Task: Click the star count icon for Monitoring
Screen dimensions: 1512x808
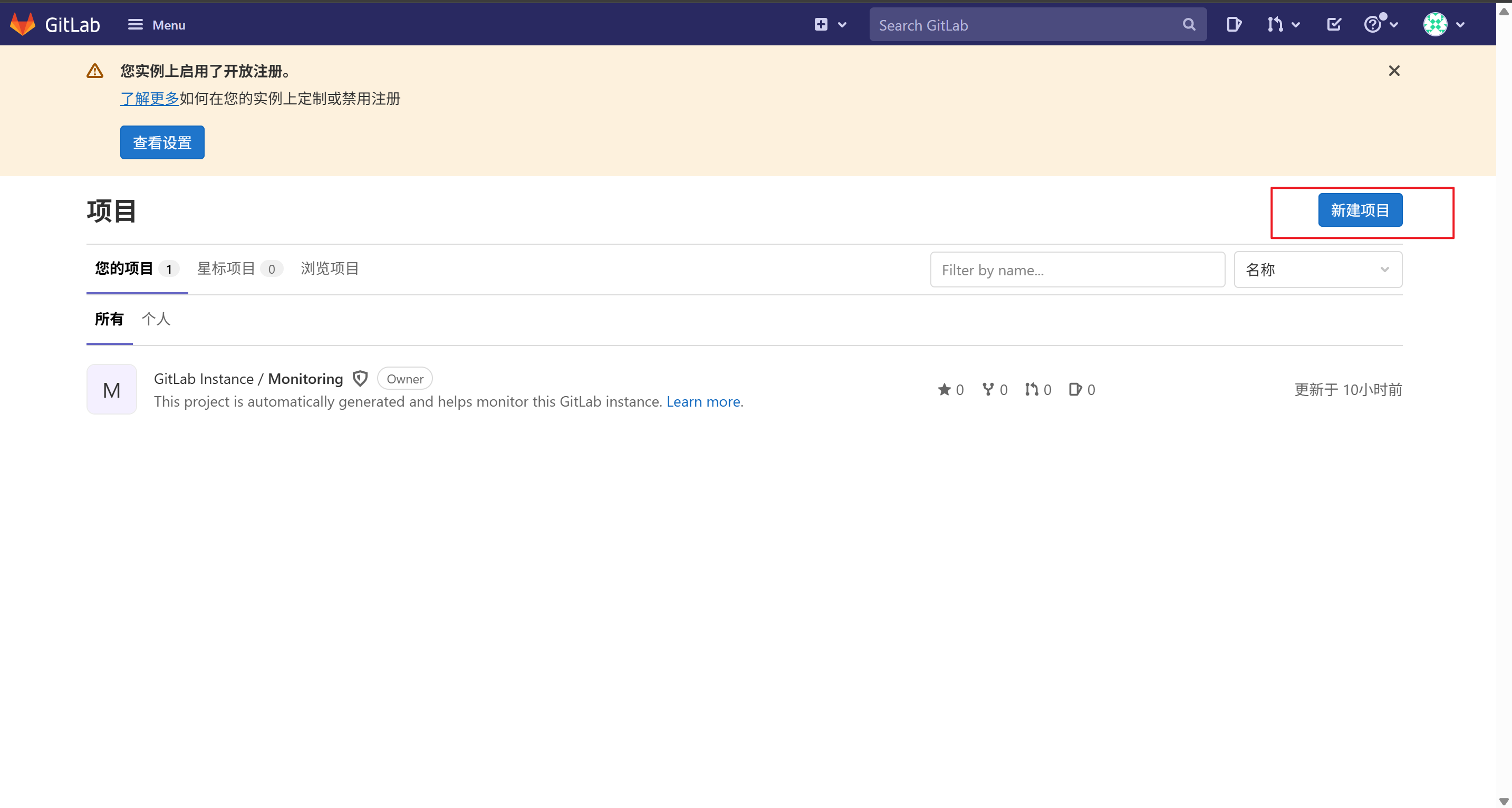Action: click(950, 390)
